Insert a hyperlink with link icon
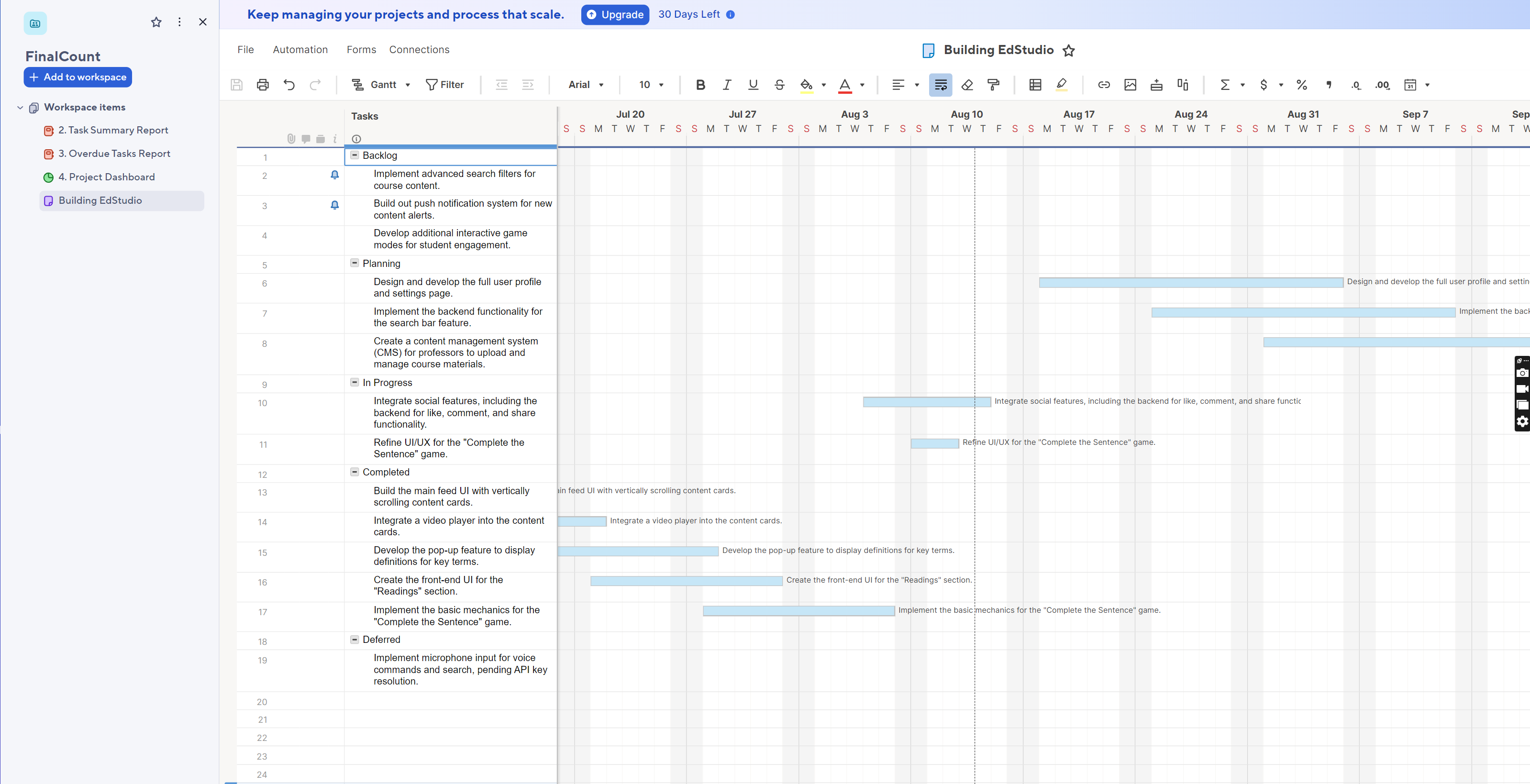The image size is (1530, 784). tap(1104, 85)
